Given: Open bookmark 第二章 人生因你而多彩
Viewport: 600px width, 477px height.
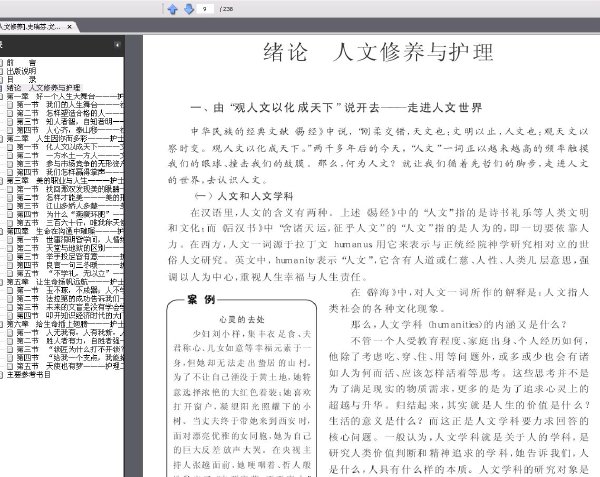Looking at the screenshot, I should pos(65,138).
